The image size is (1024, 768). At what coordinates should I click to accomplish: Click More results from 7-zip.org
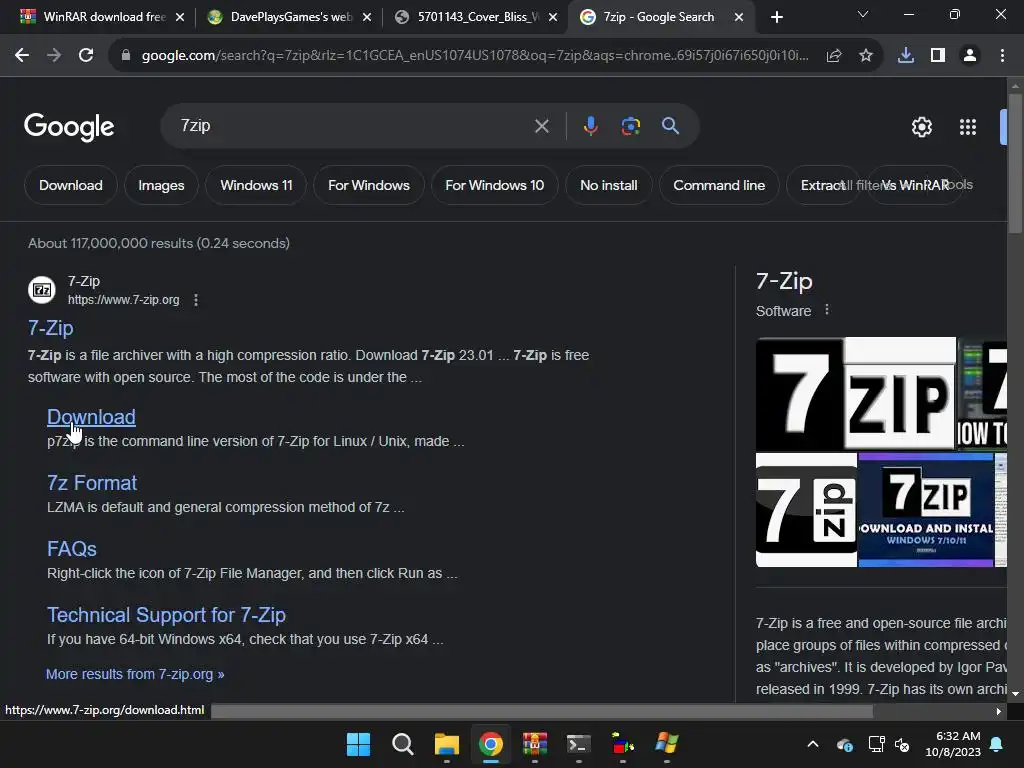point(135,674)
